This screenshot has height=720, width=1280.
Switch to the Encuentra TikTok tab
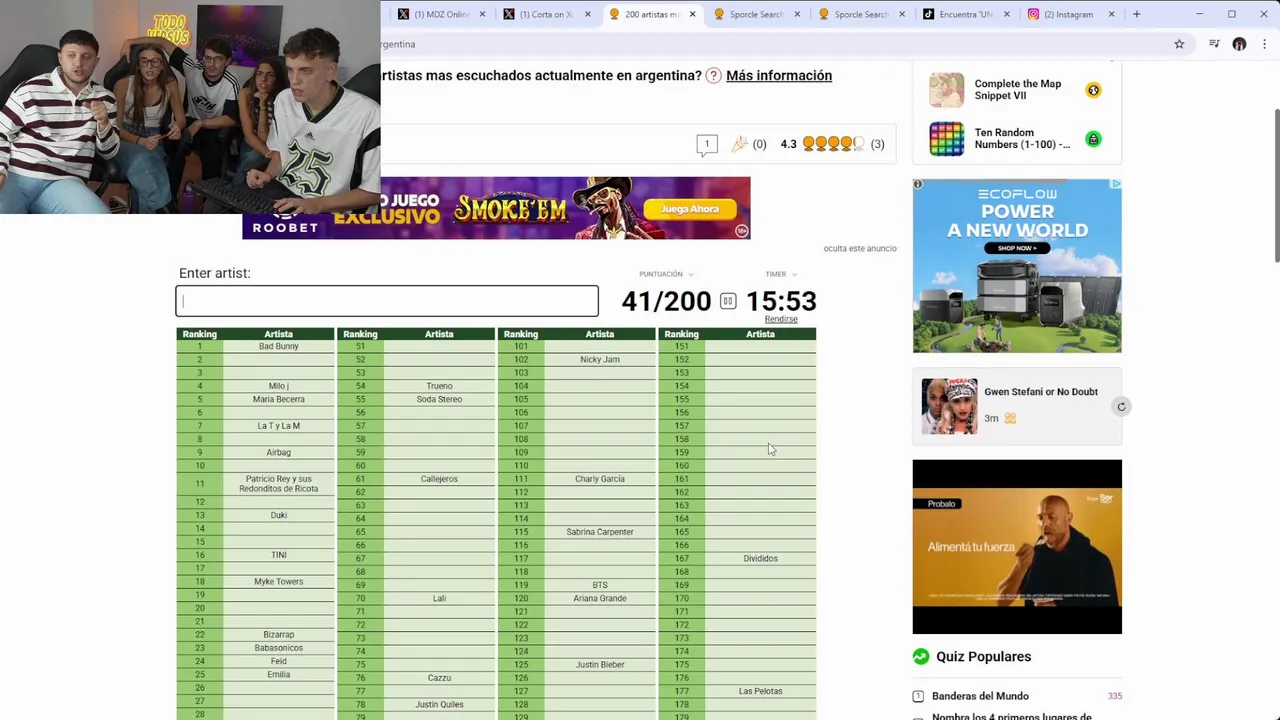(964, 14)
